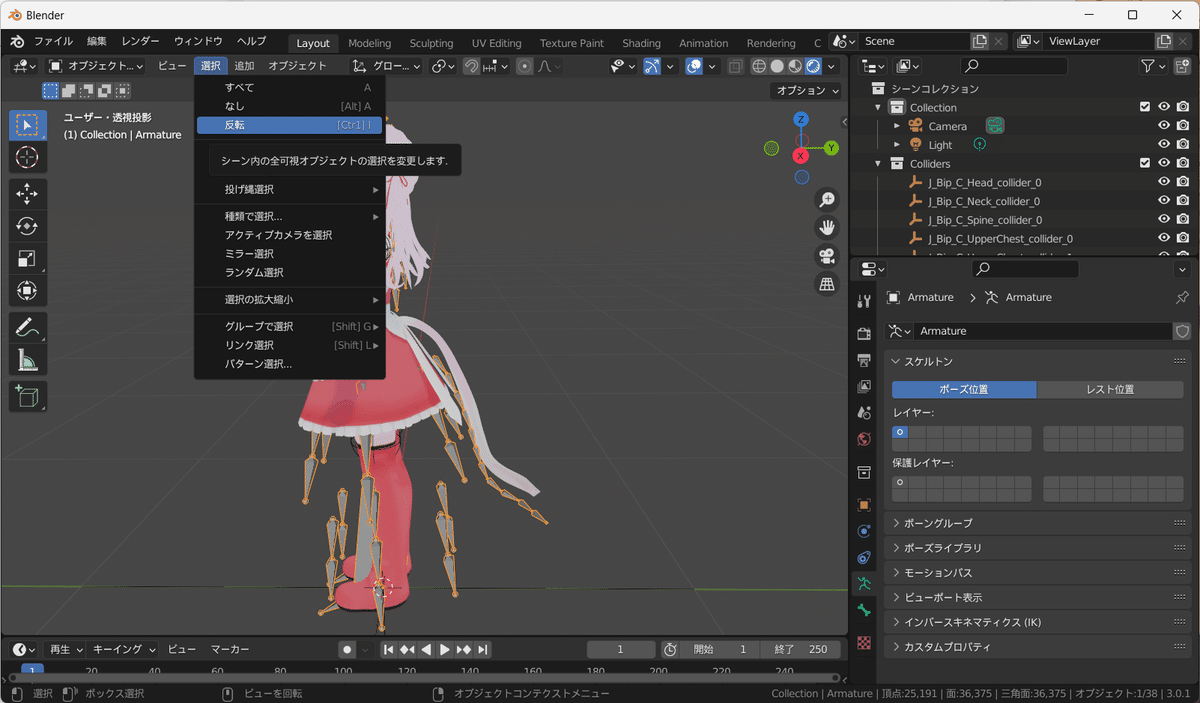This screenshot has height=703, width=1200.
Task: Switch to the Sculpting workspace tab
Action: [x=431, y=43]
